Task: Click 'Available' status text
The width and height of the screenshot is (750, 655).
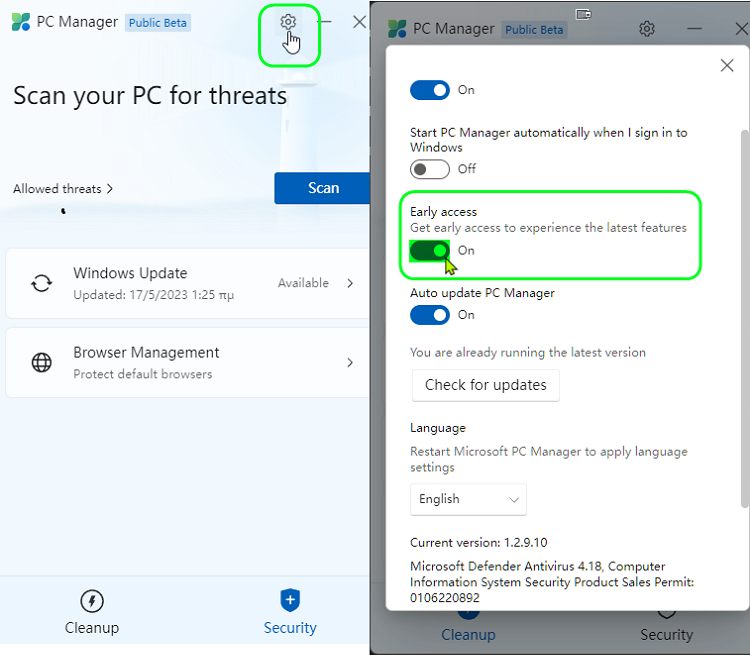Action: click(x=303, y=283)
